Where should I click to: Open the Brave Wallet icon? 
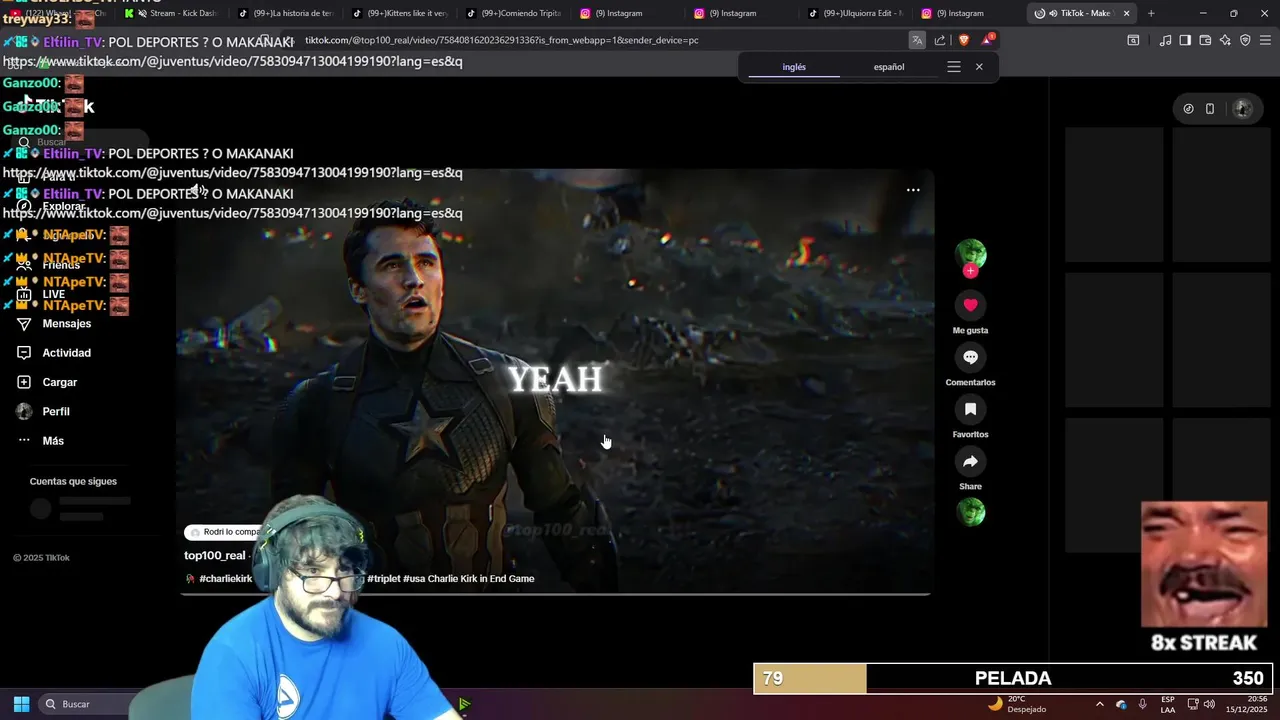(1205, 40)
